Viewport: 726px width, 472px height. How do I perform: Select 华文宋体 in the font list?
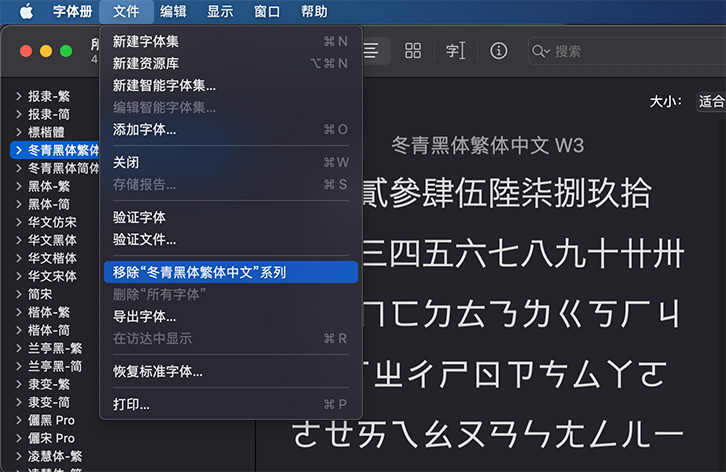(x=52, y=276)
